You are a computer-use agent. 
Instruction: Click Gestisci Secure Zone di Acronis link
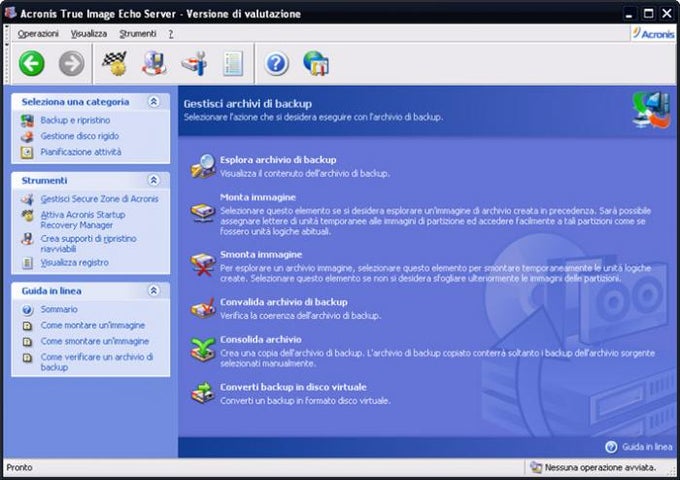tap(99, 199)
